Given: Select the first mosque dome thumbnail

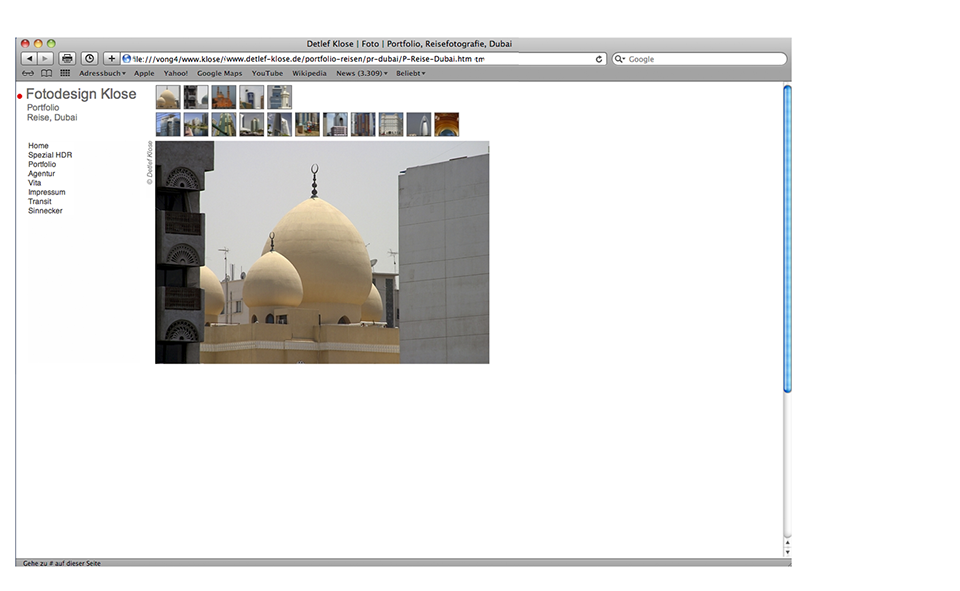Looking at the screenshot, I should (x=168, y=97).
